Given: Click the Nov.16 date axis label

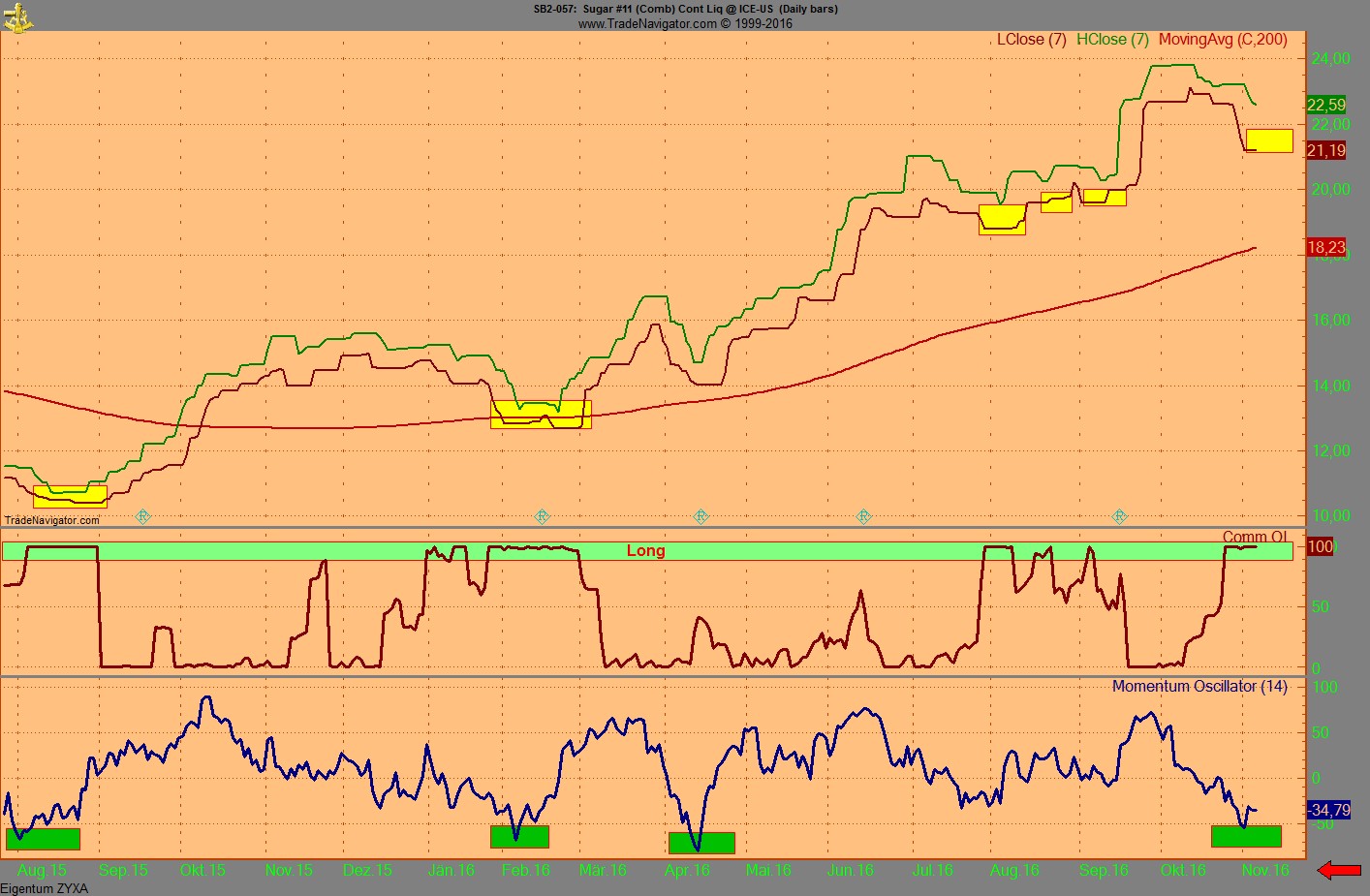Looking at the screenshot, I should pos(1265,870).
